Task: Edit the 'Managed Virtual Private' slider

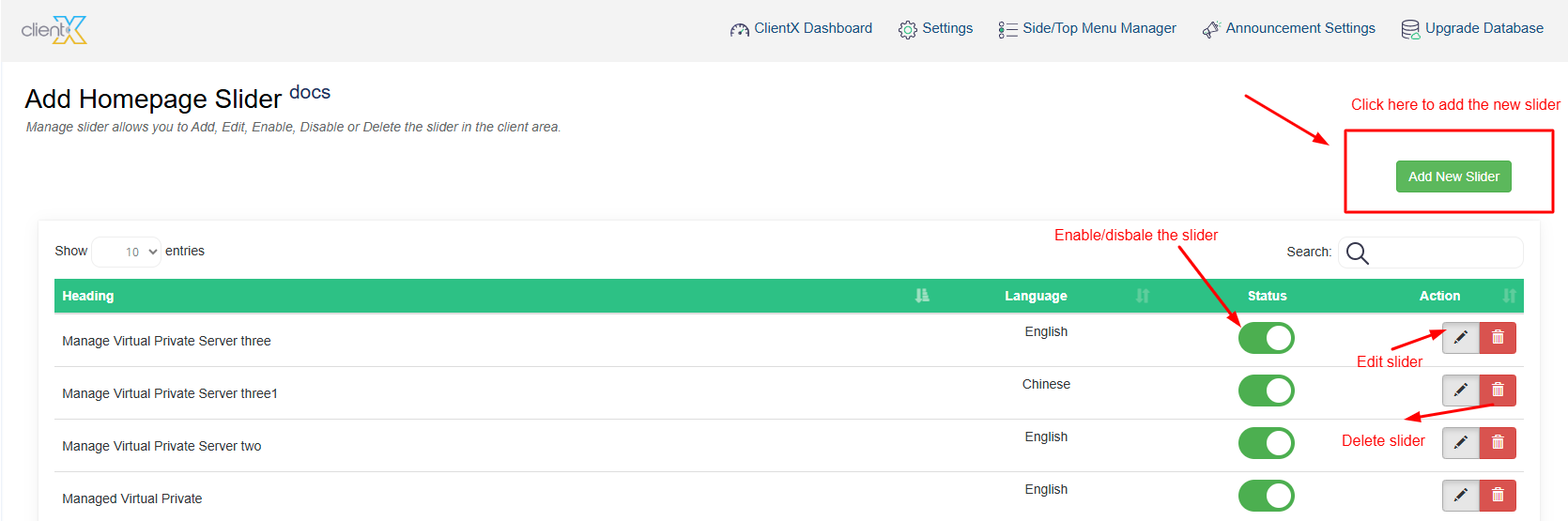Action: (x=1460, y=496)
